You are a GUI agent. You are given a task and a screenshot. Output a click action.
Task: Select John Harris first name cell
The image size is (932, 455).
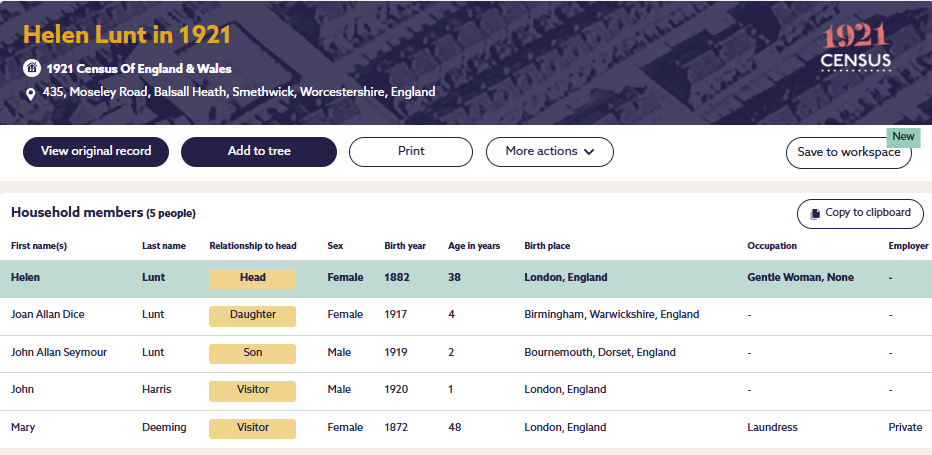click(x=23, y=390)
